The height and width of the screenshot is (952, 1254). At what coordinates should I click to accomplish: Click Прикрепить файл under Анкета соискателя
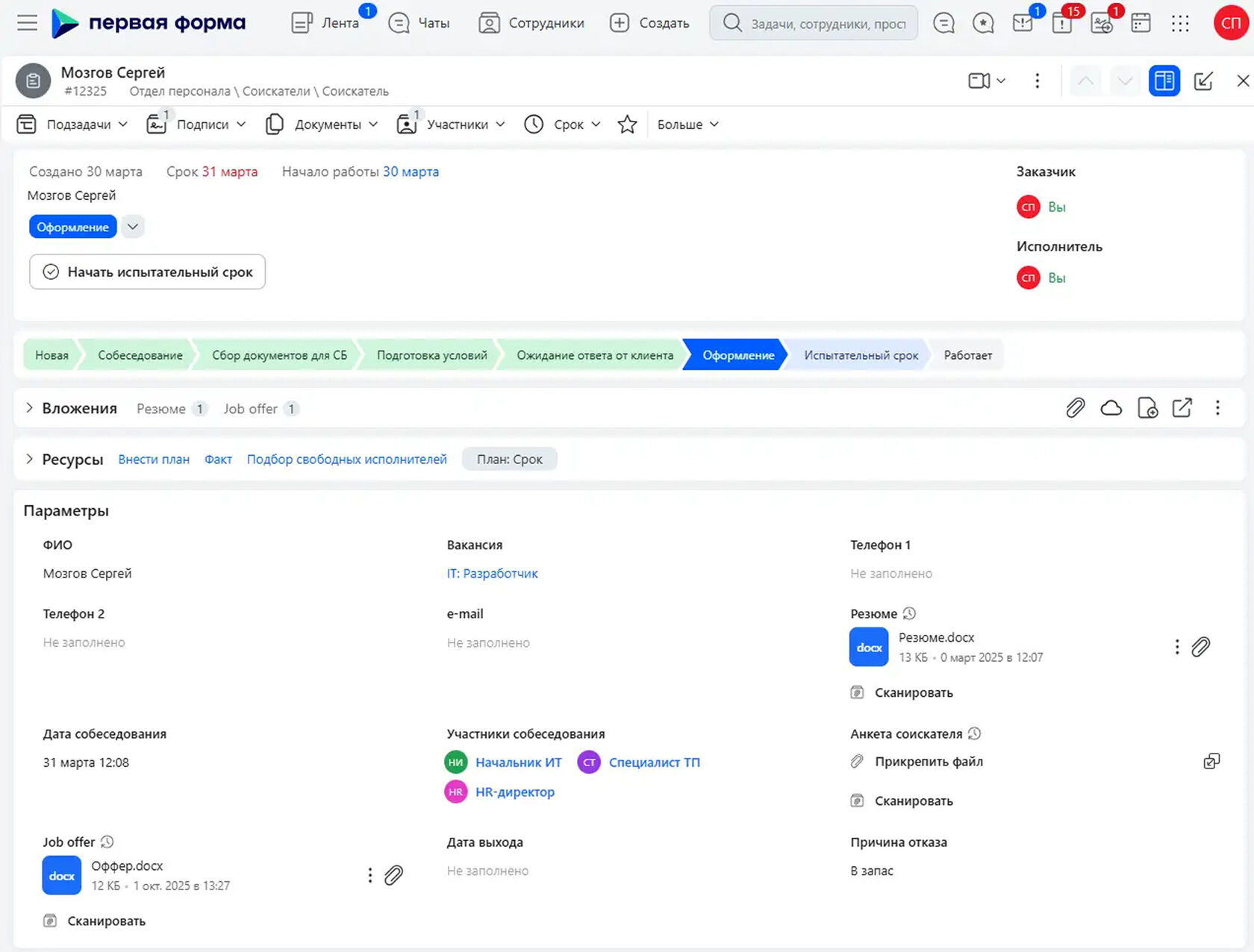click(x=929, y=762)
